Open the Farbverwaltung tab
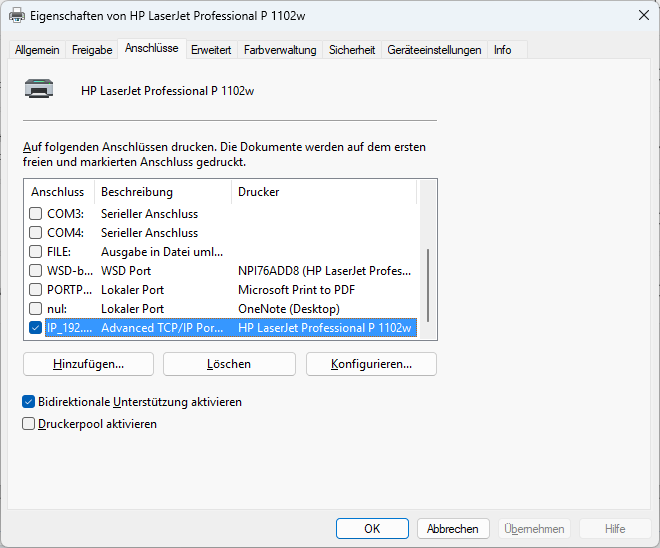Viewport: 660px width, 548px height. click(x=280, y=50)
